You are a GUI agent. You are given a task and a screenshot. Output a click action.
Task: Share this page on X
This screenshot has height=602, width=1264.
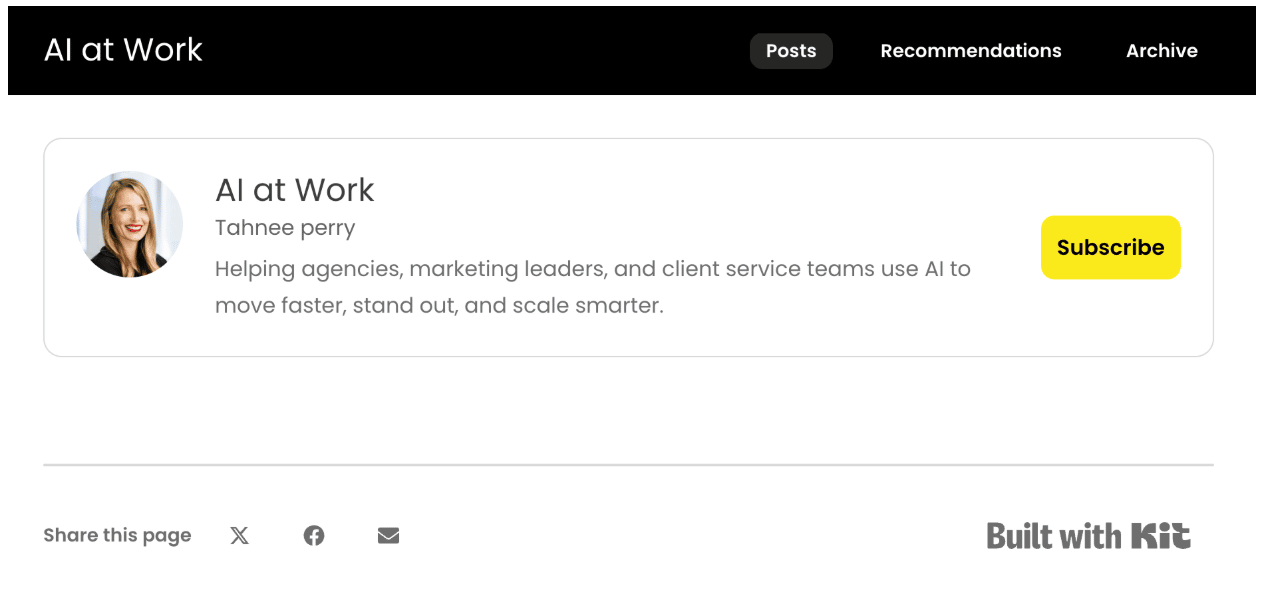pos(239,536)
